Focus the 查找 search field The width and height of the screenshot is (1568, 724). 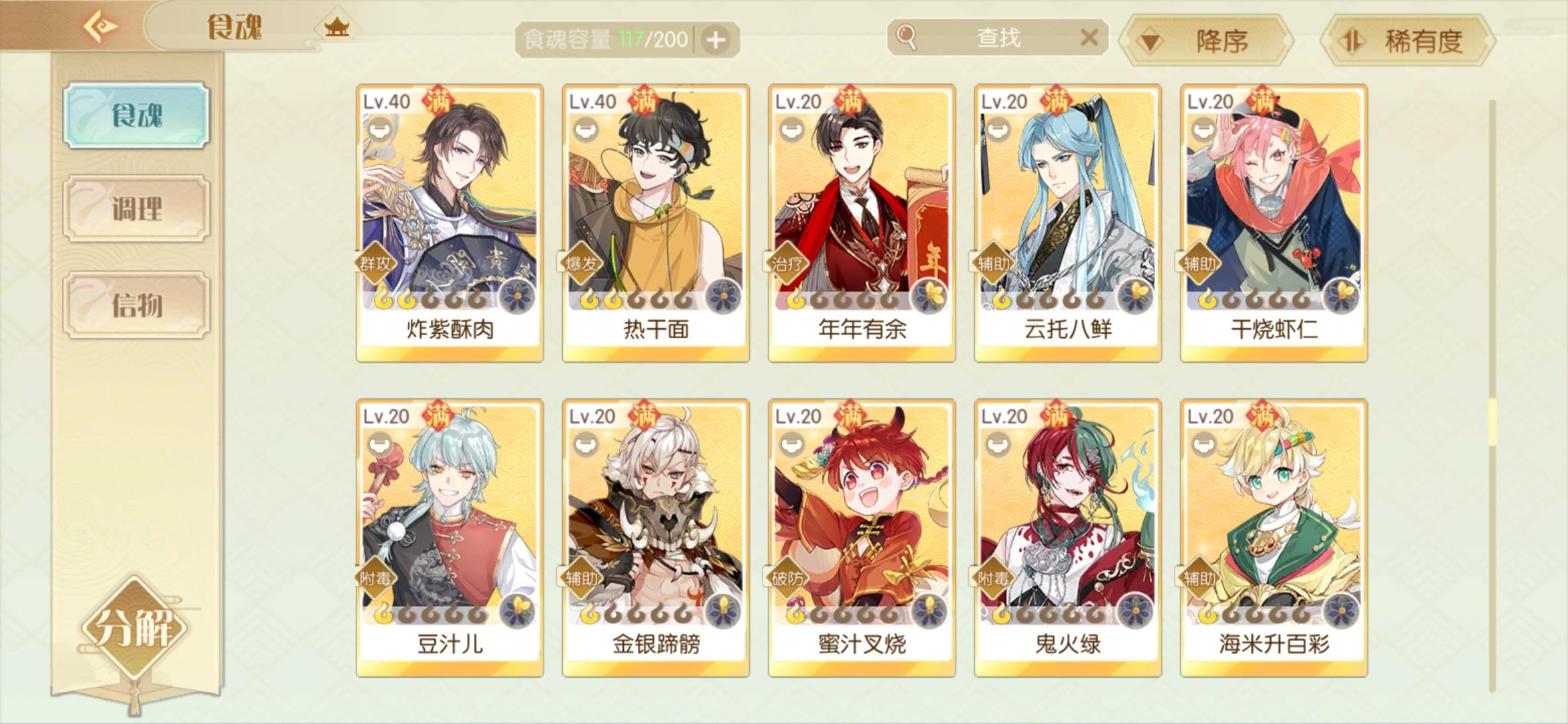(997, 38)
